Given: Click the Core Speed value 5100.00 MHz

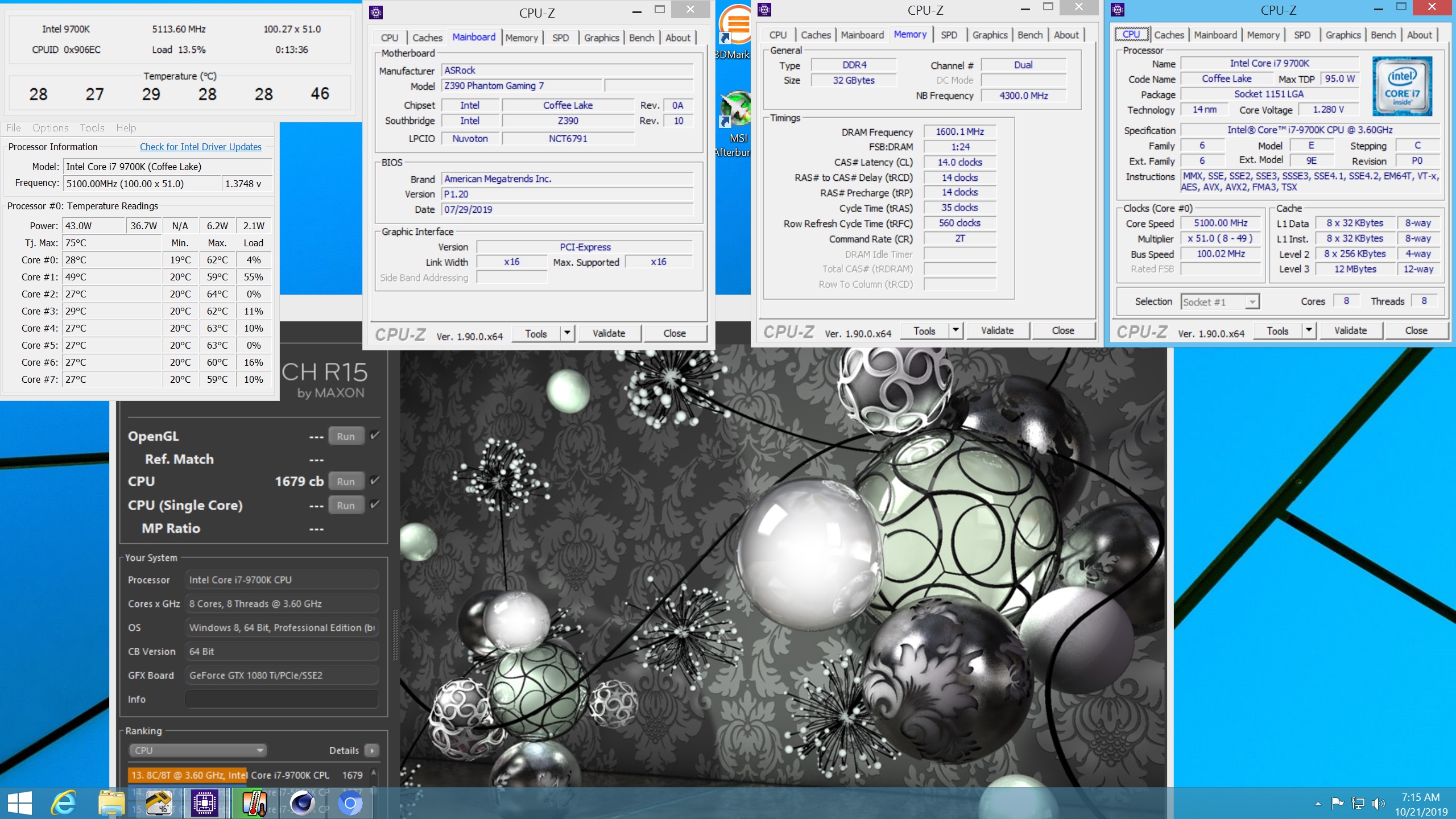Looking at the screenshot, I should [x=1221, y=223].
